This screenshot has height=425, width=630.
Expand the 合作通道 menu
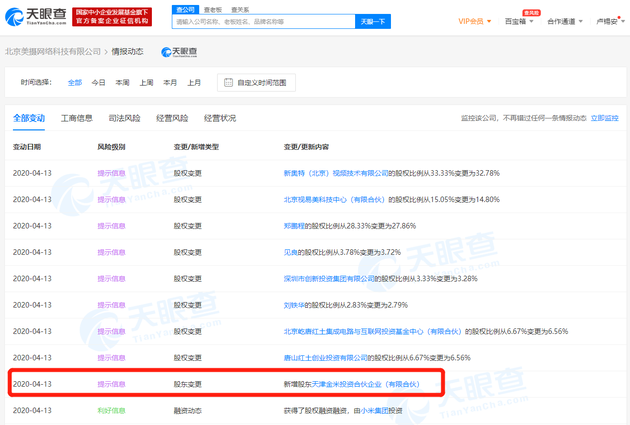point(565,21)
